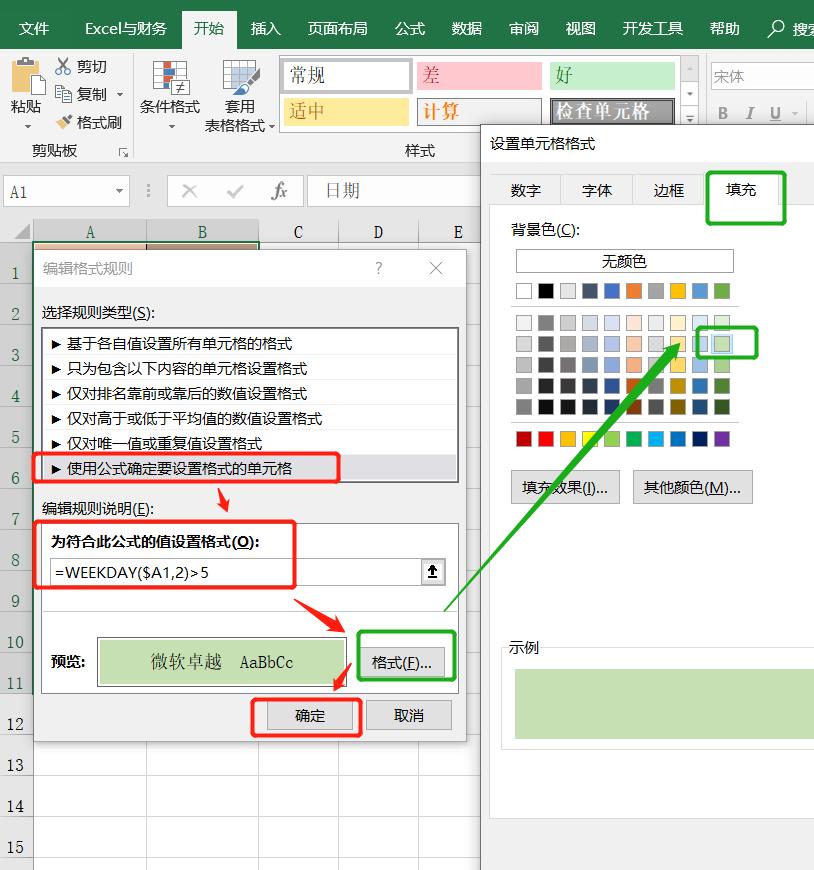Viewport: 814px width, 870px height.
Task: Click the 搜索 magnifier icon
Action: coord(777,29)
